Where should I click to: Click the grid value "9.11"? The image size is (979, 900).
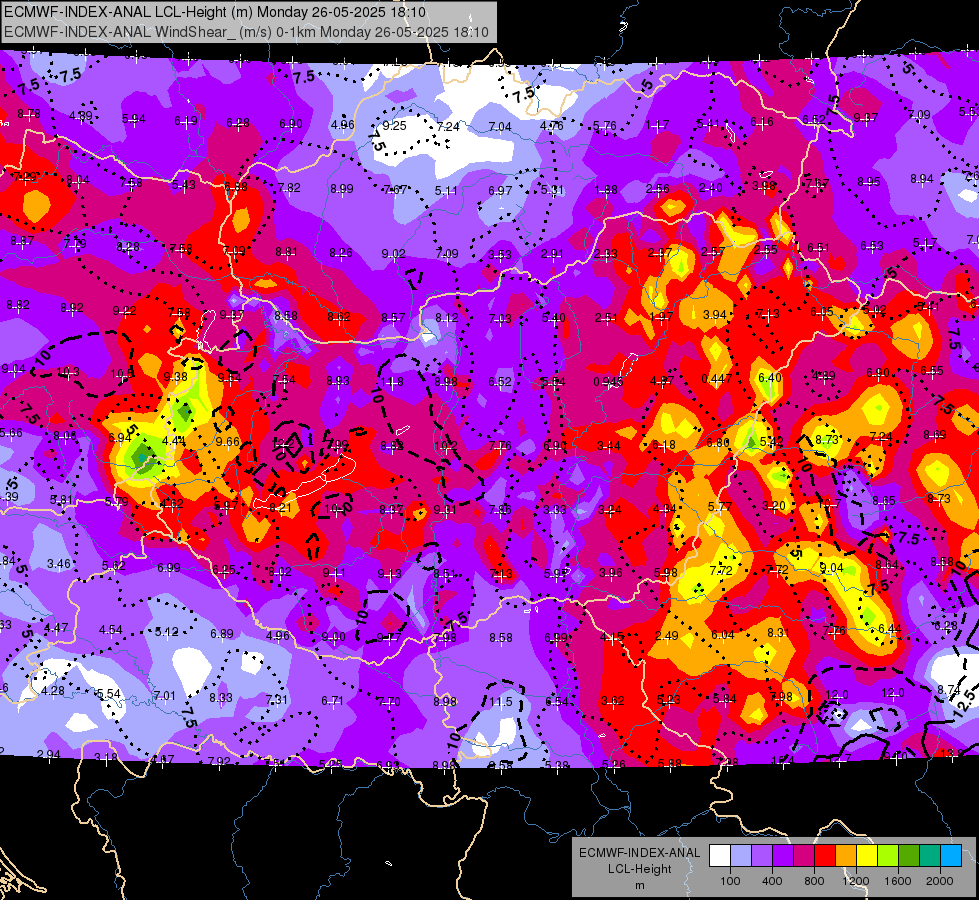click(334, 573)
